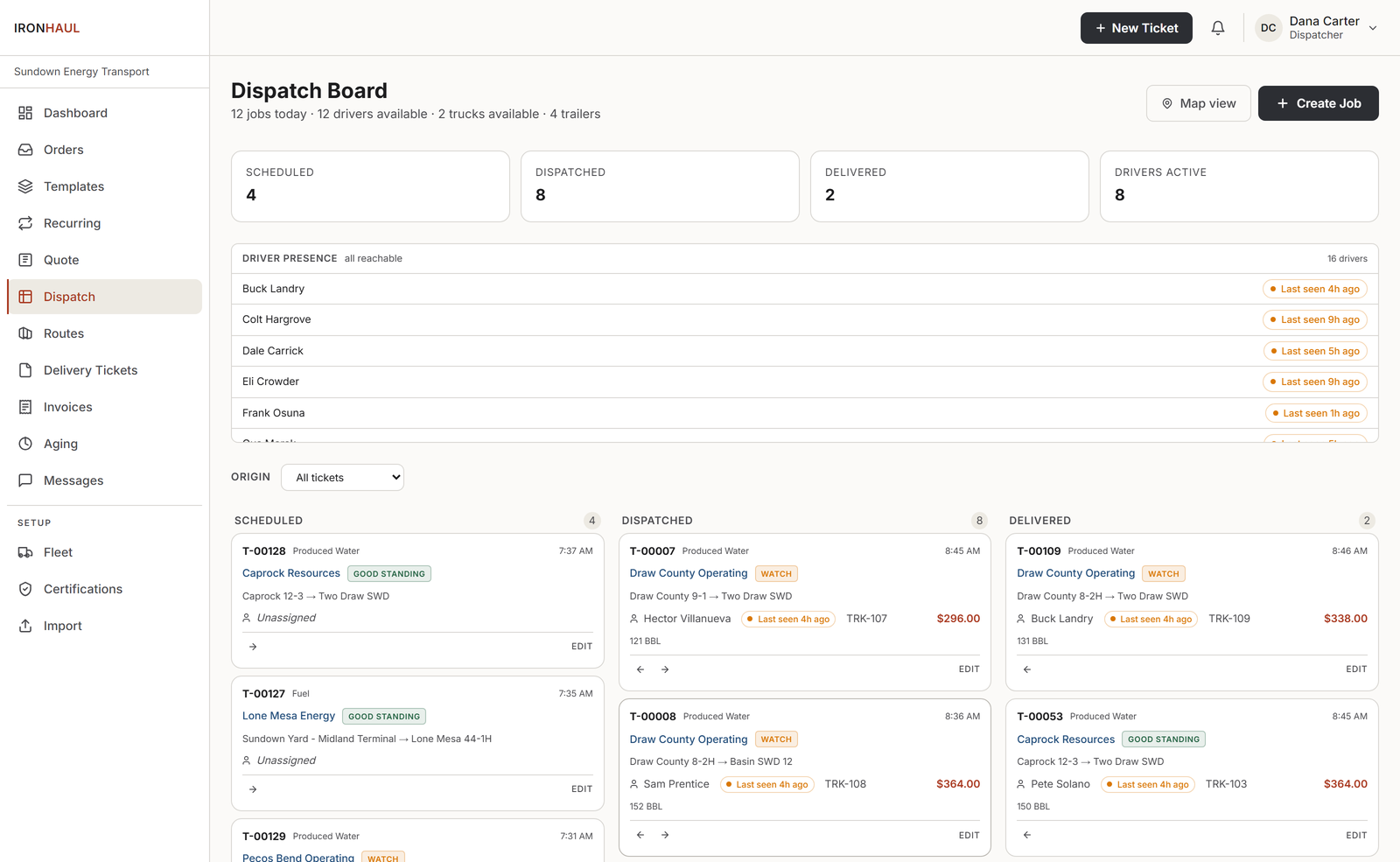This screenshot has width=1400, height=862.
Task: Move delivered ticket T-00109 back
Action: click(x=1027, y=669)
